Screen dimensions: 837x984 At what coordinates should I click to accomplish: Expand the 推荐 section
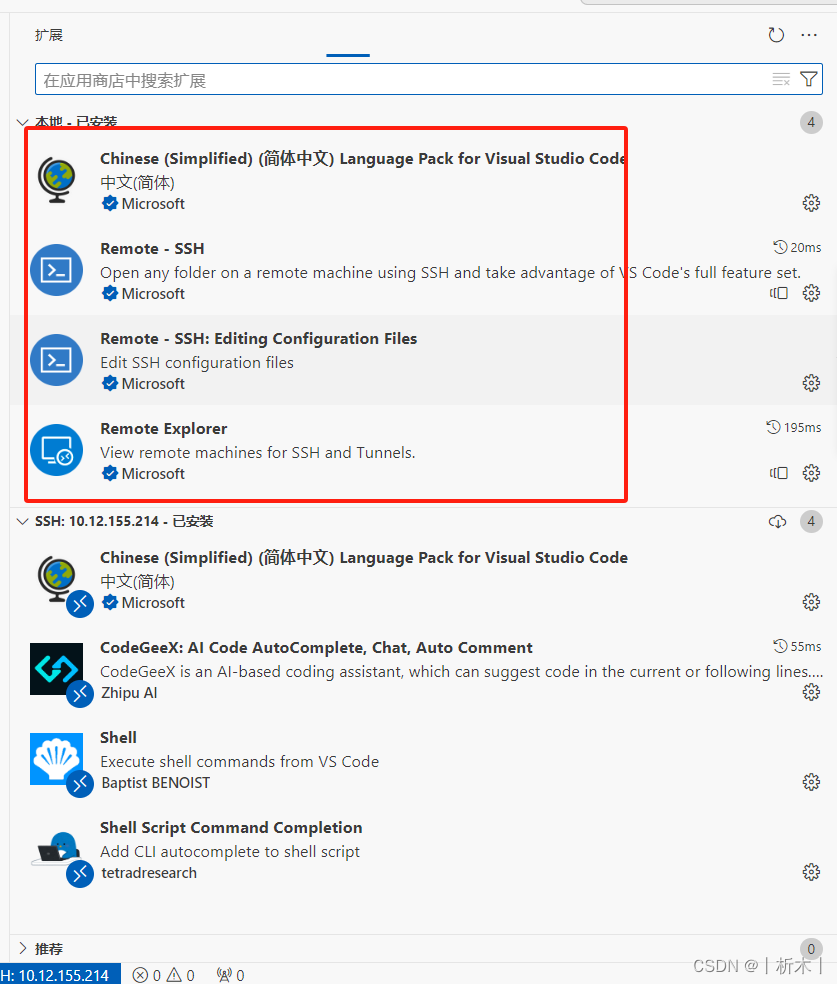(22, 948)
